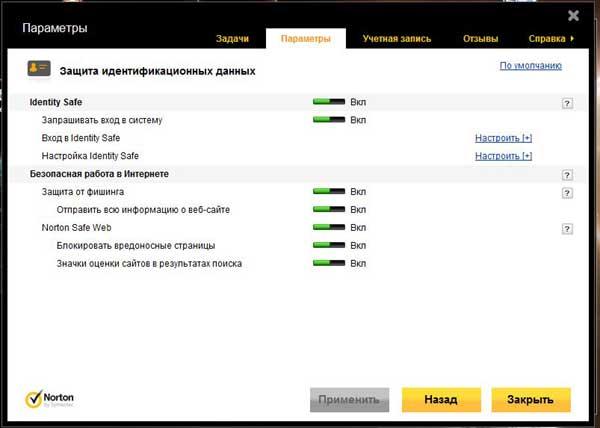Open the Учетная запись tab
This screenshot has height=428, width=600.
pyautogui.click(x=397, y=39)
